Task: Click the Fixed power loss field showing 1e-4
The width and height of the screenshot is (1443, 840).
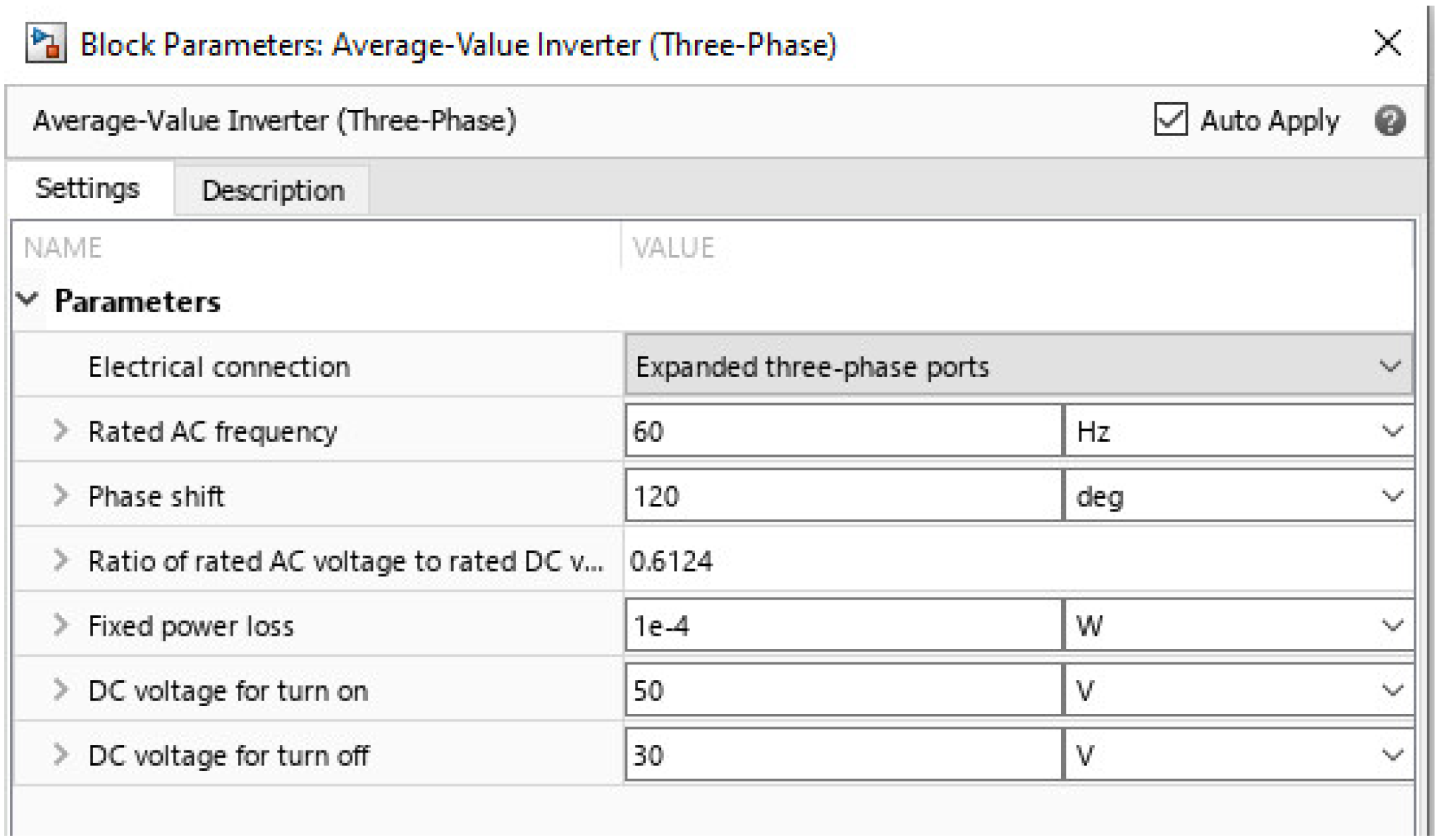Action: coord(843,625)
